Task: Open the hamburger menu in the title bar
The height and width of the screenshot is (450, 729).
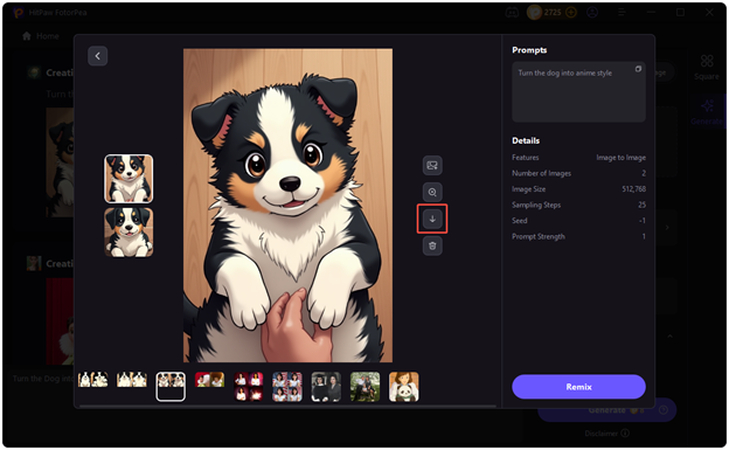Action: pyautogui.click(x=622, y=13)
